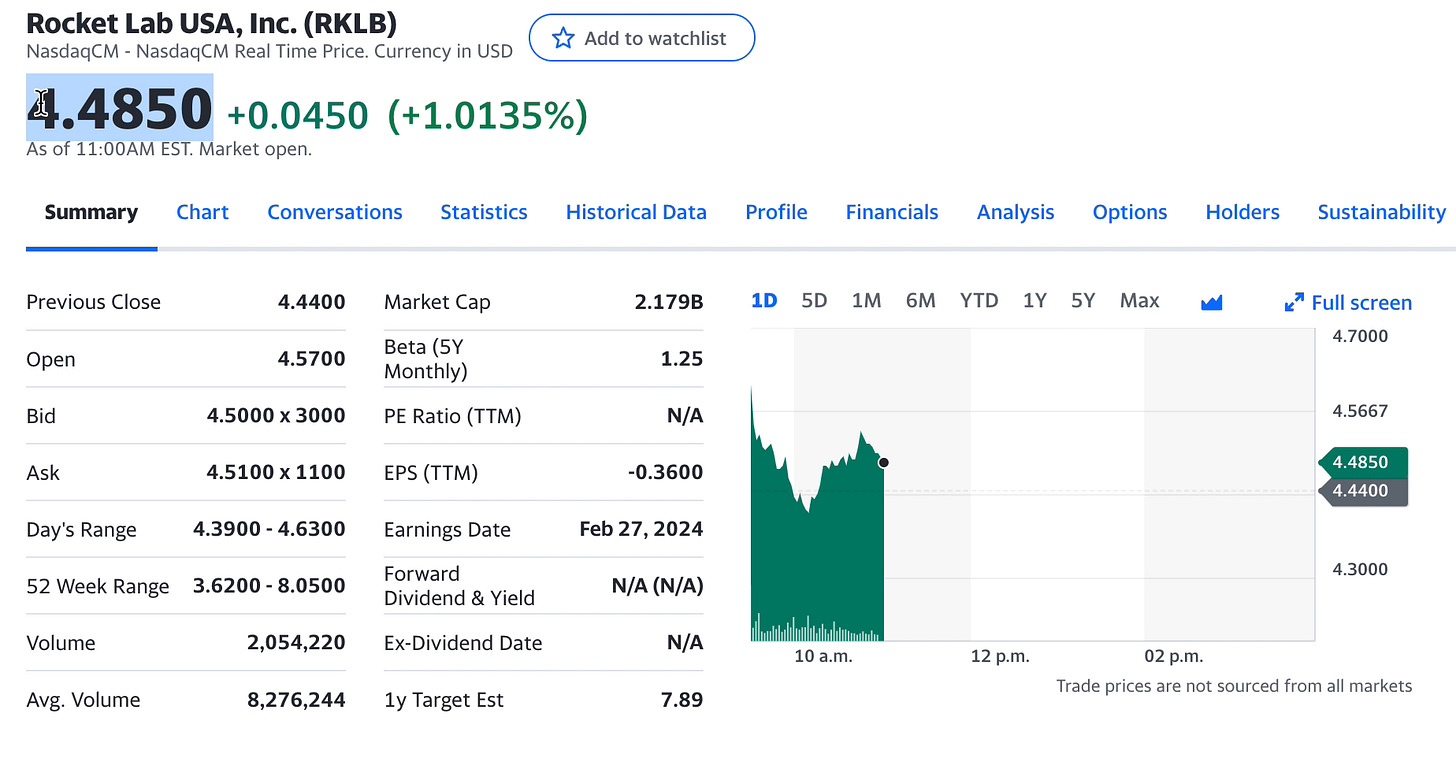Choose the 6M chart range
Screen dimensions: 1456x766
(920, 300)
